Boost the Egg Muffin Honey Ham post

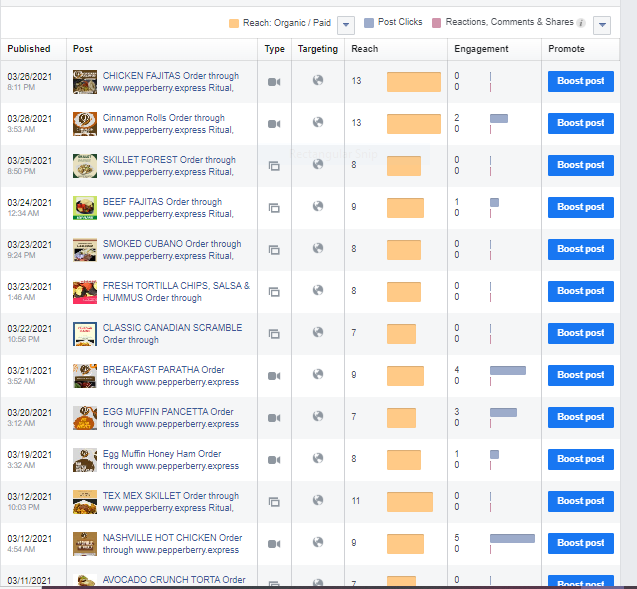581,459
